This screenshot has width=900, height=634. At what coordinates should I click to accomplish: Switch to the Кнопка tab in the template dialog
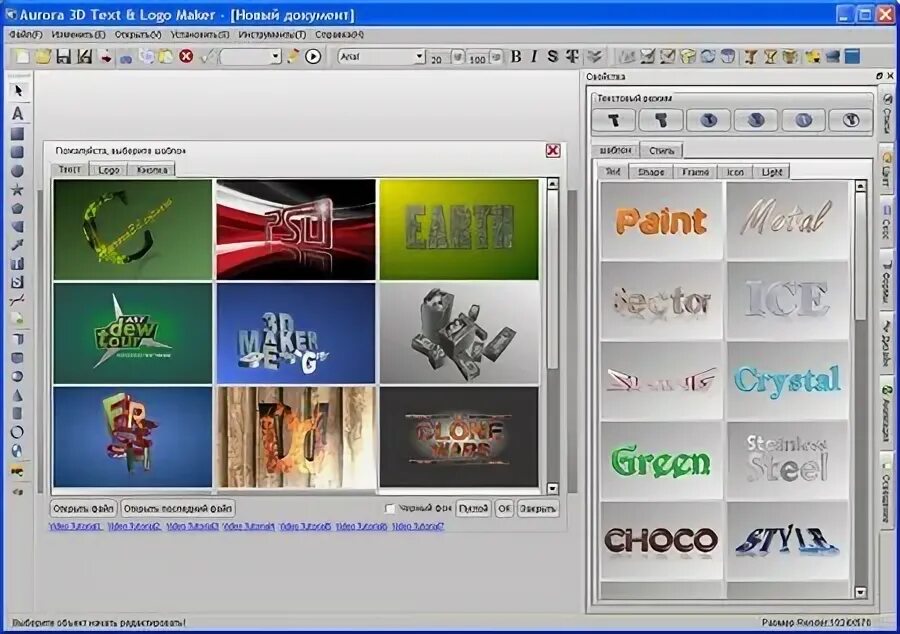tap(152, 170)
